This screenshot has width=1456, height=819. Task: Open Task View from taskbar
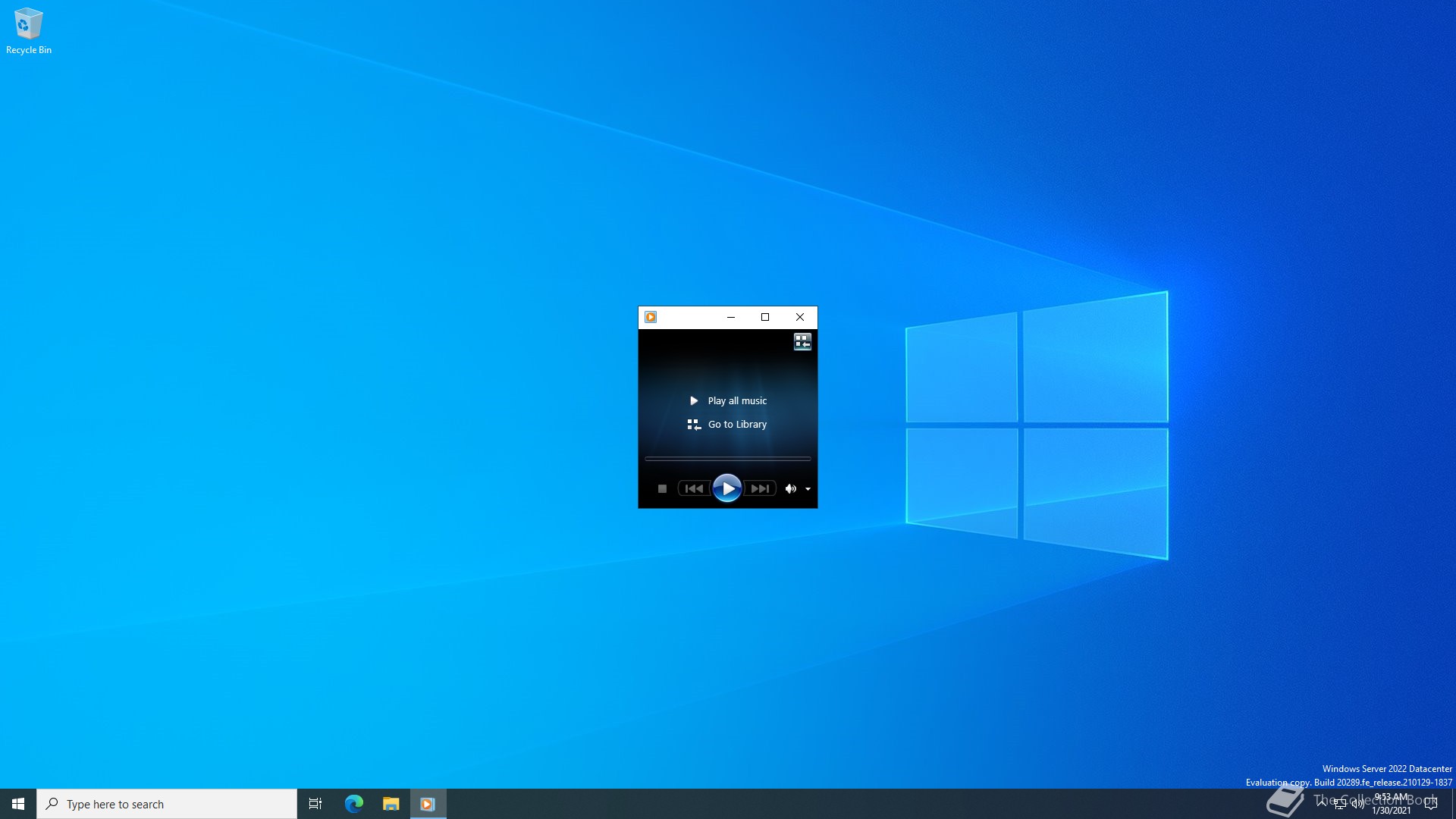(x=315, y=804)
